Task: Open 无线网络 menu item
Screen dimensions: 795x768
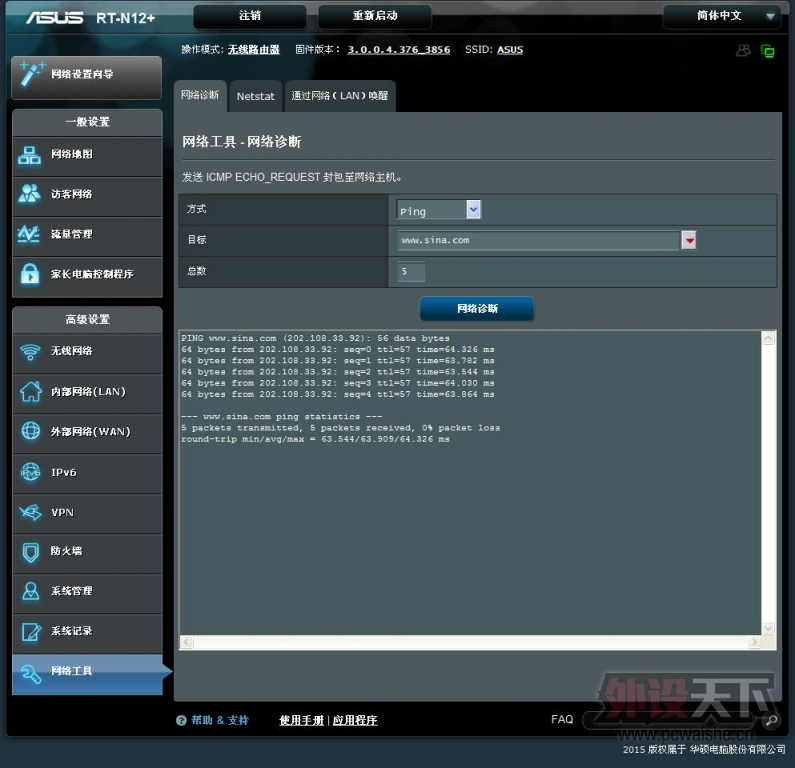Action: (87, 352)
